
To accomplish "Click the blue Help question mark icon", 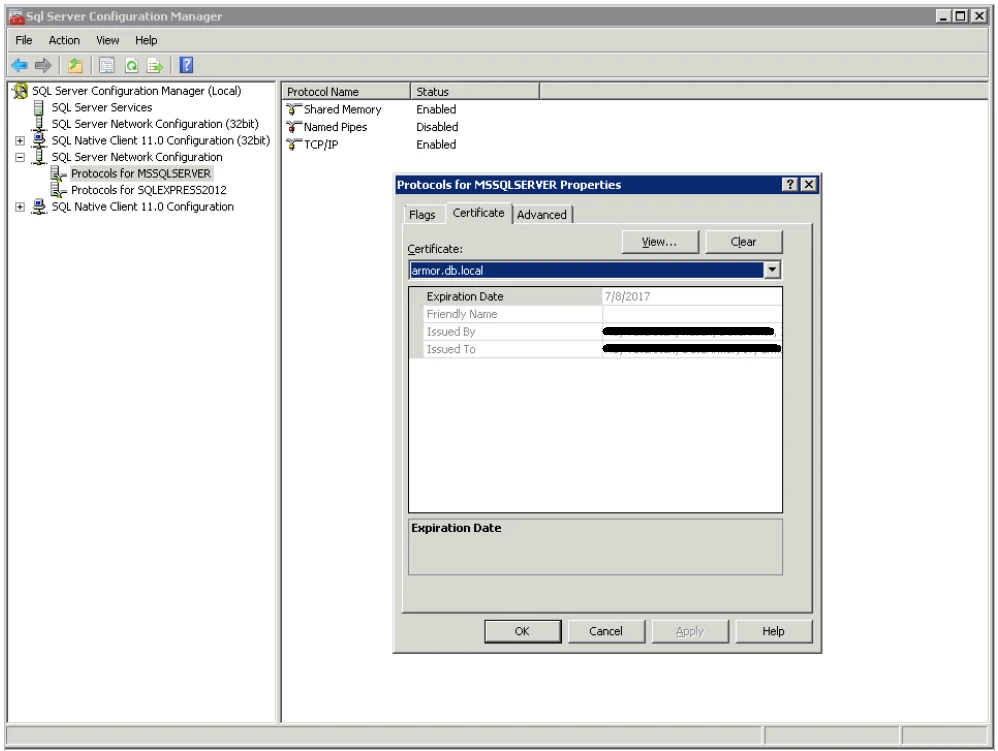I will 186,65.
